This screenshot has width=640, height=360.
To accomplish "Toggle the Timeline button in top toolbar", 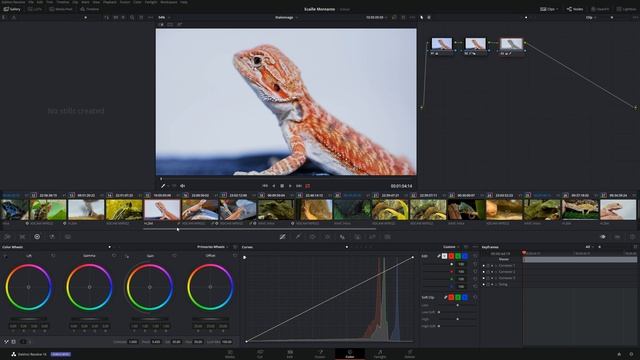I will (89, 9).
